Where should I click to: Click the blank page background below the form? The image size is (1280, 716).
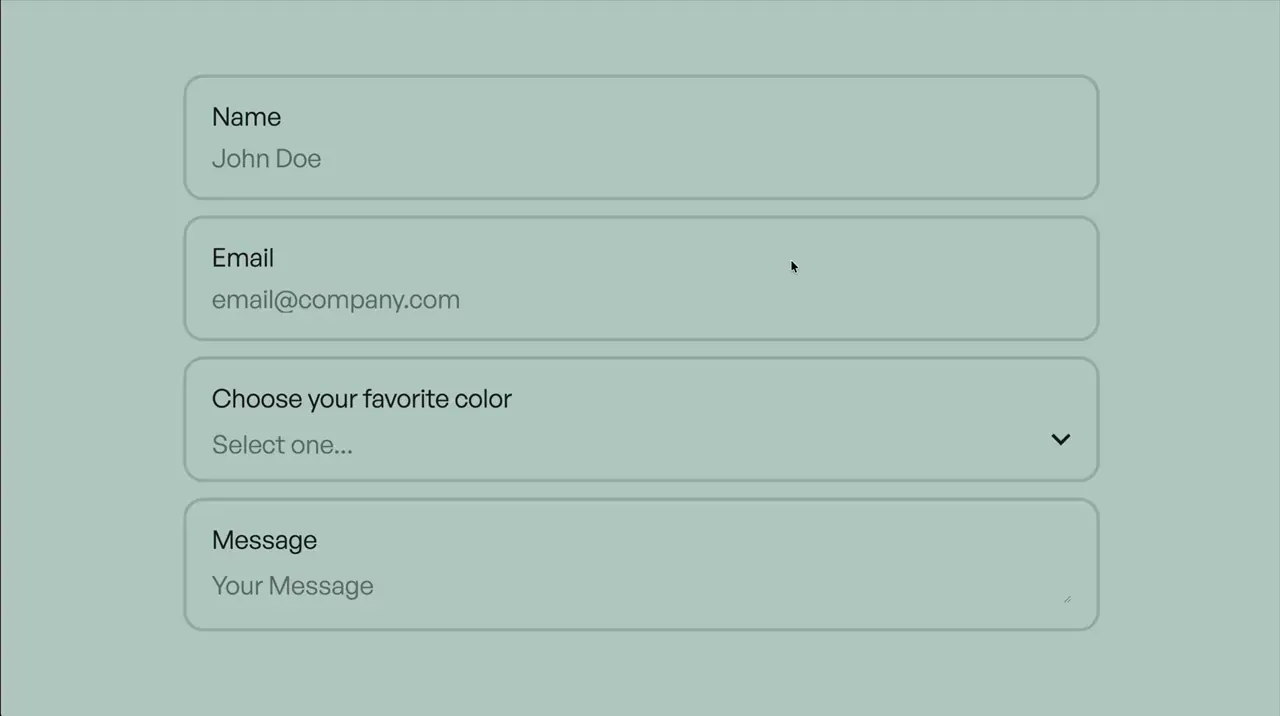coord(640,675)
